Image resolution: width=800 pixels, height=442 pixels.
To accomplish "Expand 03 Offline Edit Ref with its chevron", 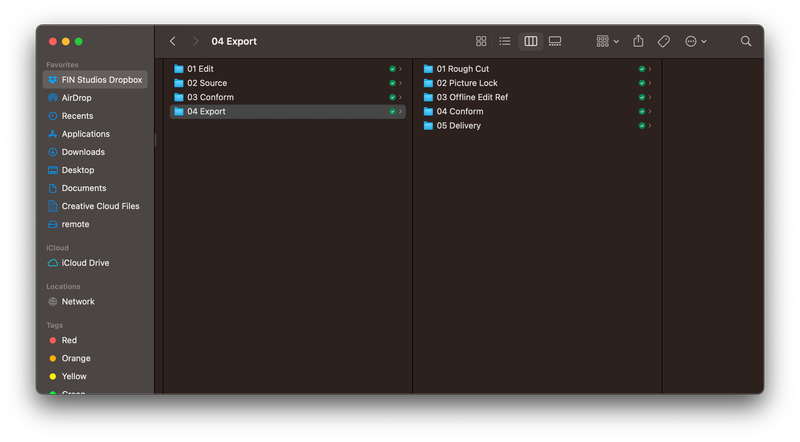I will [650, 97].
